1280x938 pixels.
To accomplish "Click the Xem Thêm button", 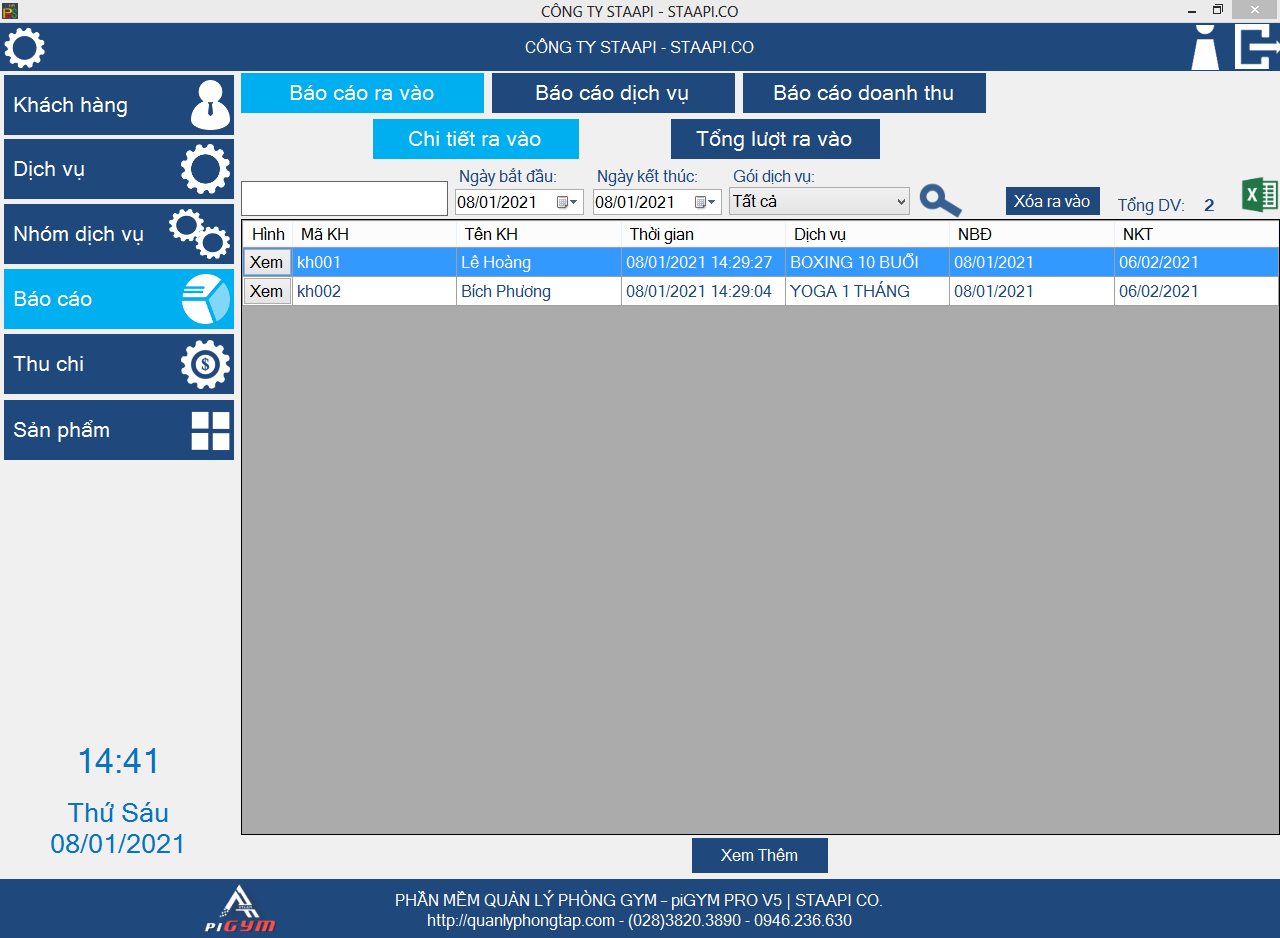I will point(759,855).
